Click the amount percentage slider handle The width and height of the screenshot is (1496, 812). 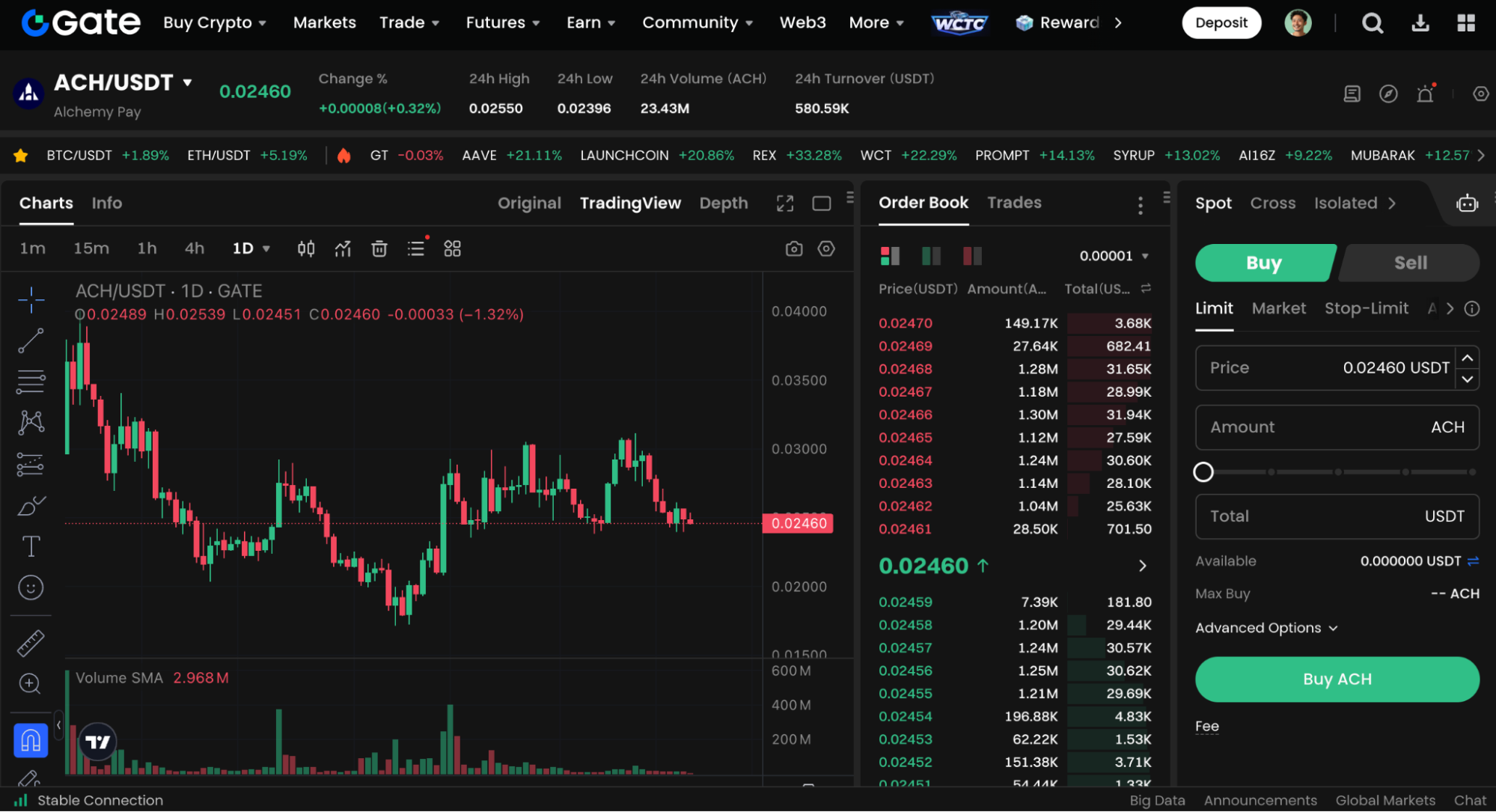(x=1203, y=472)
